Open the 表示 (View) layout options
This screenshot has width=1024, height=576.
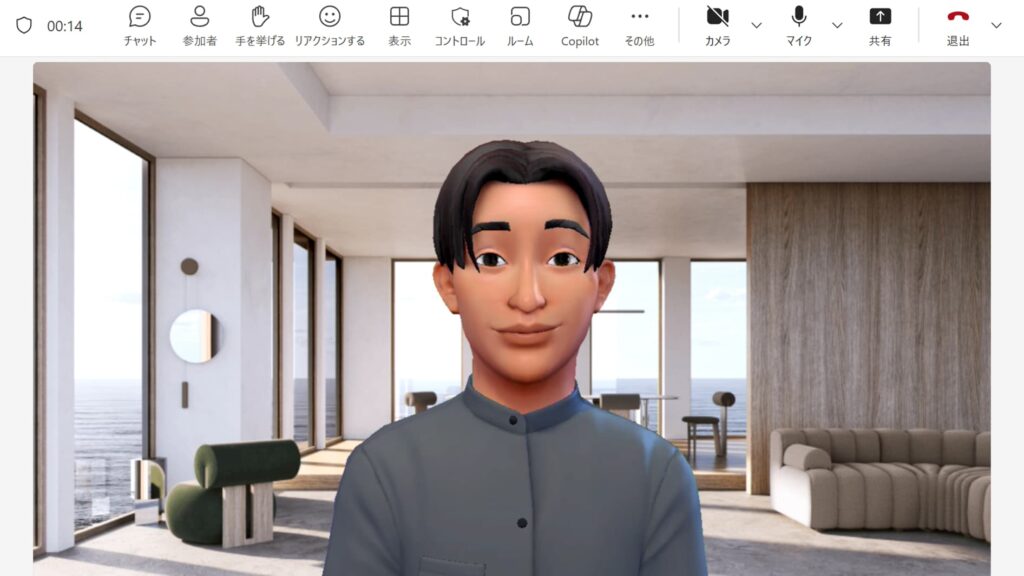pyautogui.click(x=399, y=26)
